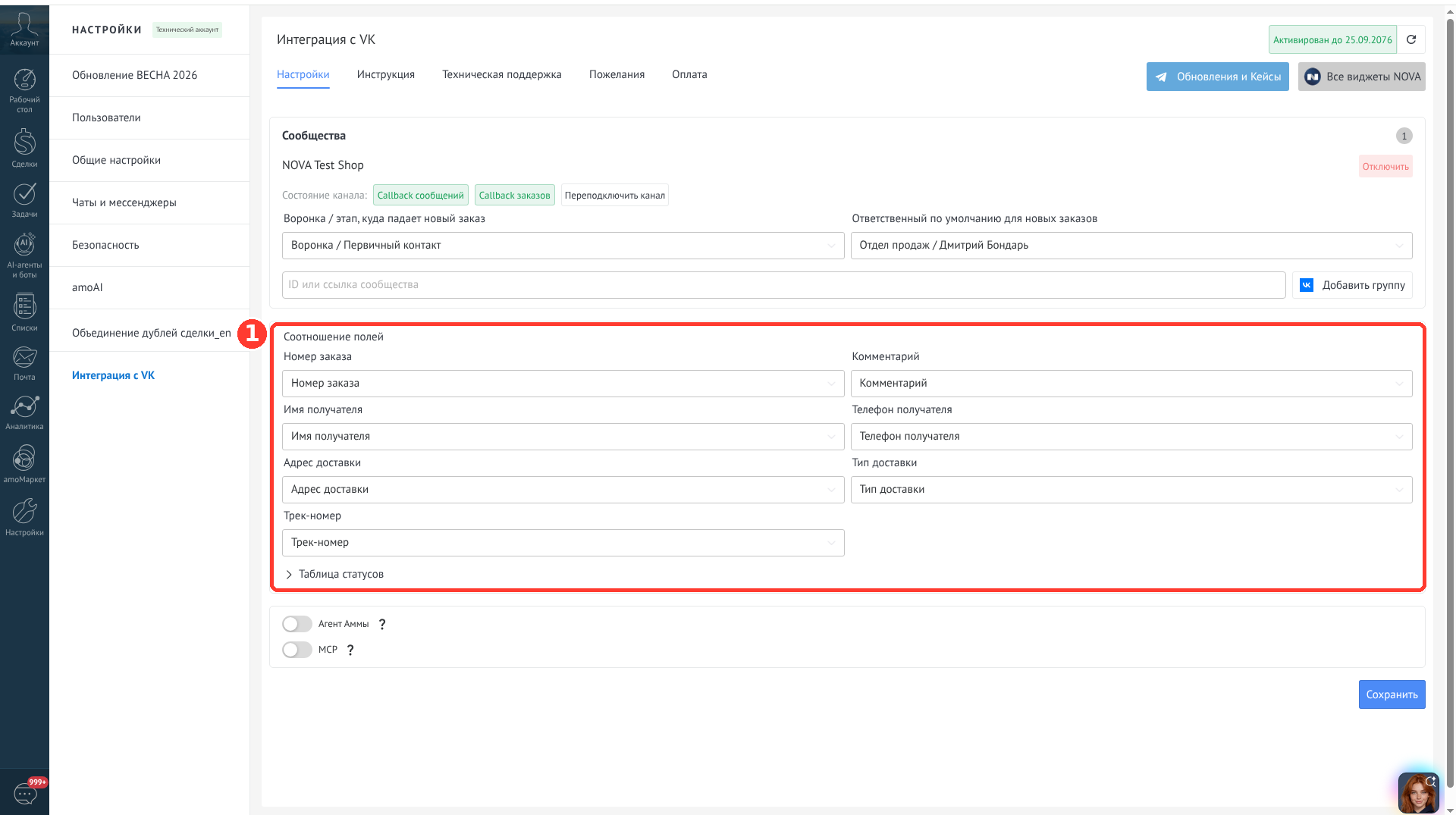This screenshot has height=815, width=1456.
Task: Open Чаты и мессенджеры settings item
Action: click(x=149, y=203)
